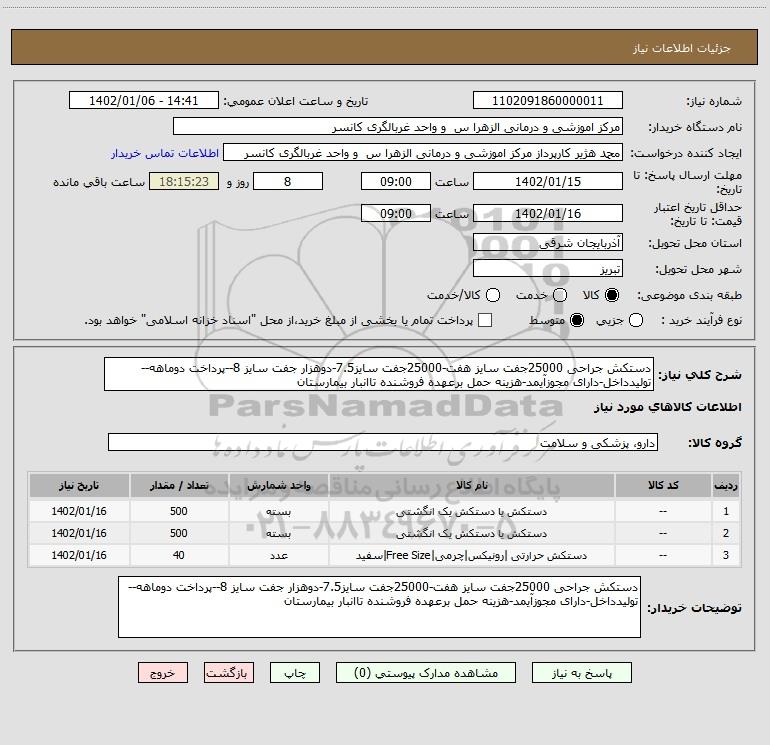Click the کد کالا column header
Image resolution: width=770 pixels, height=745 pixels.
(x=663, y=486)
